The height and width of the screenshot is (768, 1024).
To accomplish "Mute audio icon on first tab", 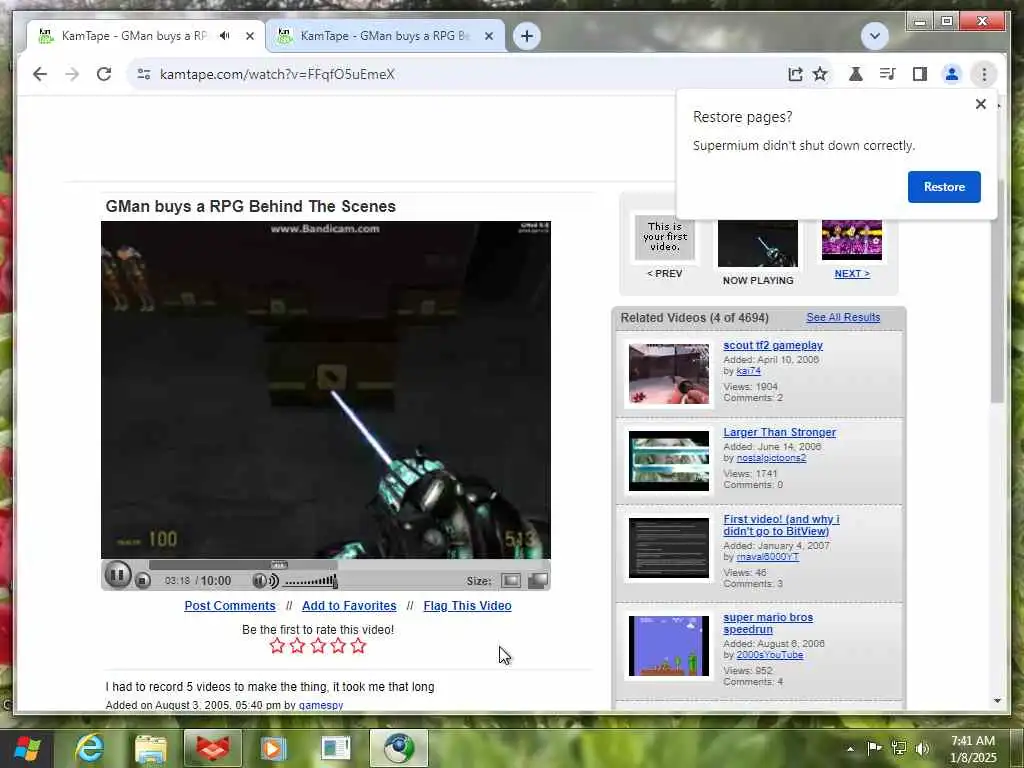I will click(x=225, y=35).
